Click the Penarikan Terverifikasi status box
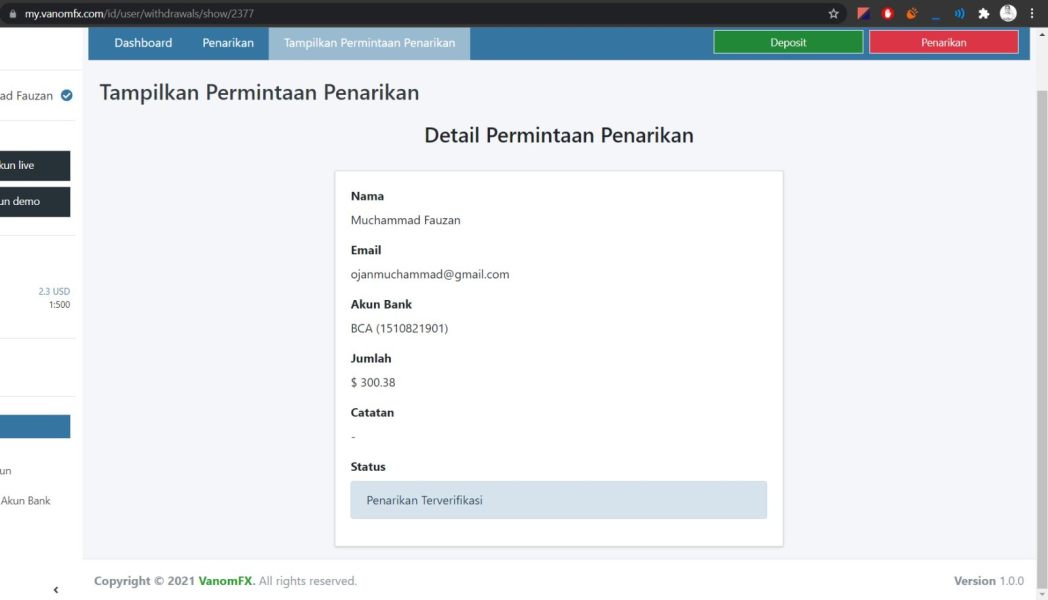1048x600 pixels. (558, 500)
